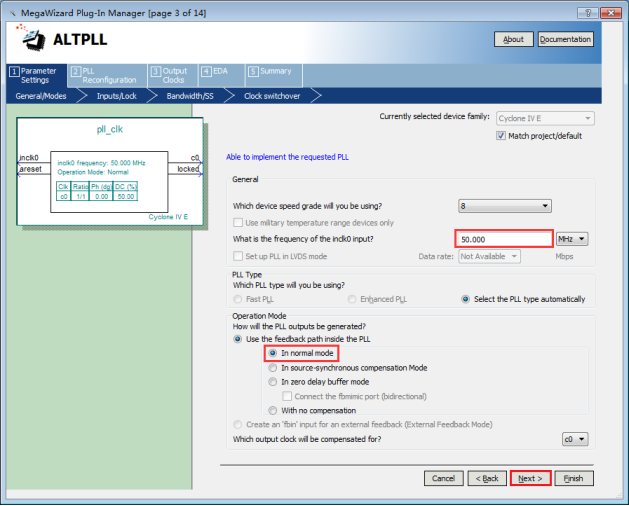Close the MegaWizard window
This screenshot has height=506, width=629.
[611, 13]
